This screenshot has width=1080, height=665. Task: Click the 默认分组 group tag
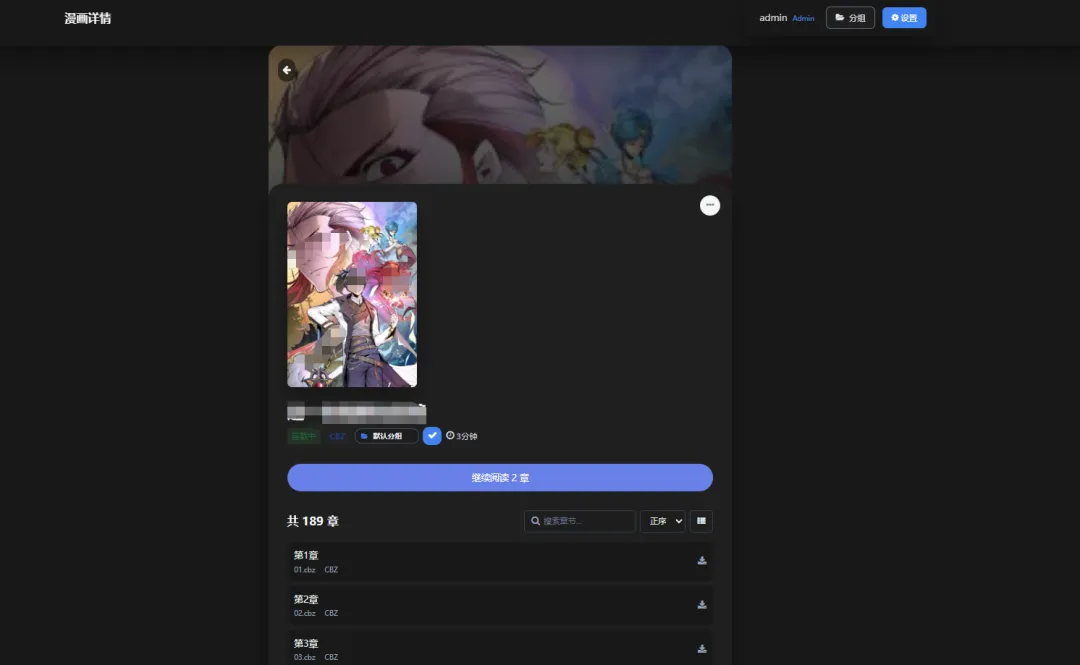pyautogui.click(x=386, y=436)
